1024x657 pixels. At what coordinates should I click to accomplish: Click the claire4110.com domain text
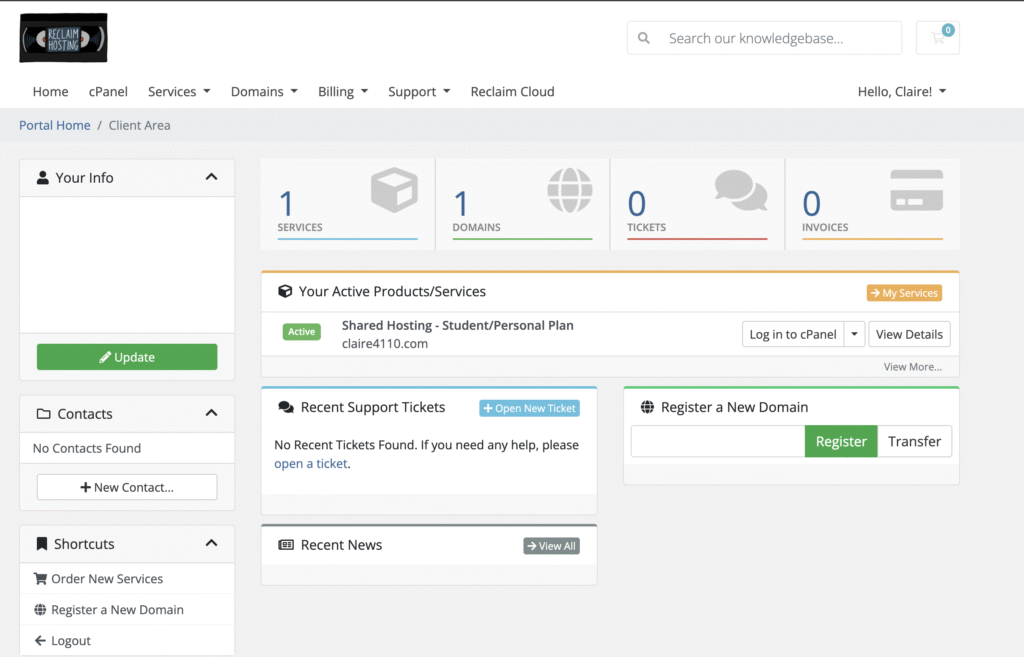tap(385, 344)
